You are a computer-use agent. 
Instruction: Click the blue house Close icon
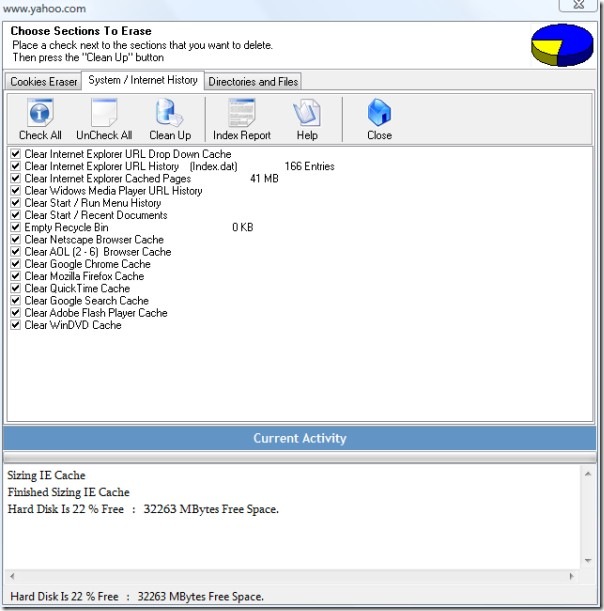point(379,113)
